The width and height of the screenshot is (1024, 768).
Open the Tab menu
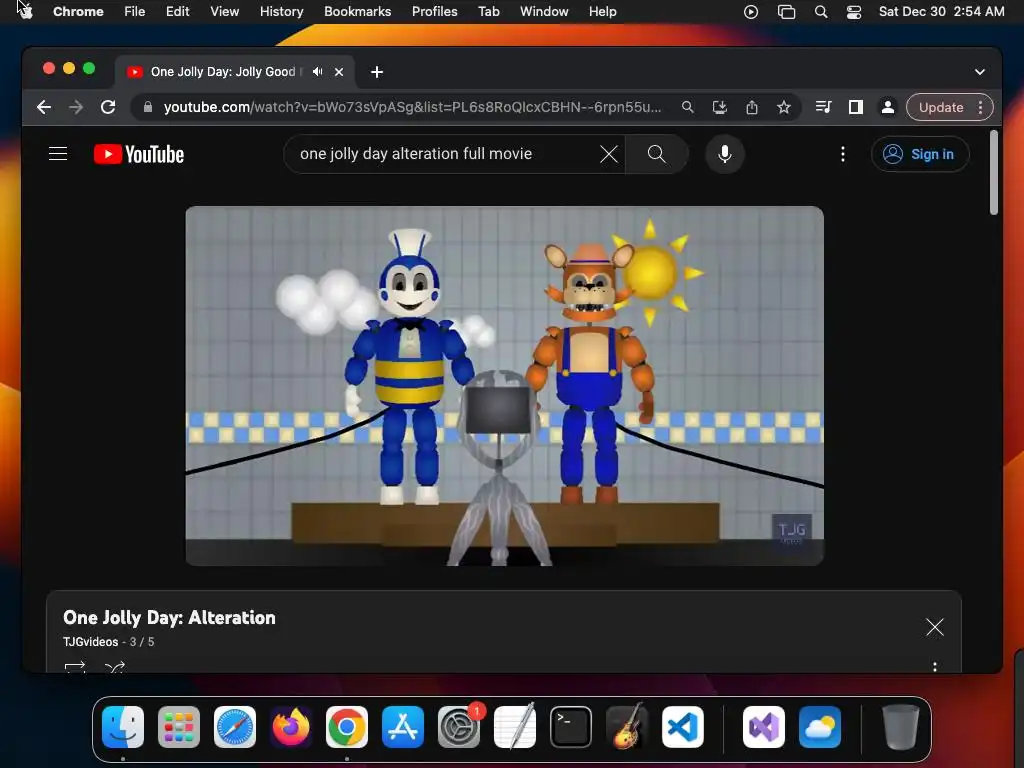pos(488,12)
